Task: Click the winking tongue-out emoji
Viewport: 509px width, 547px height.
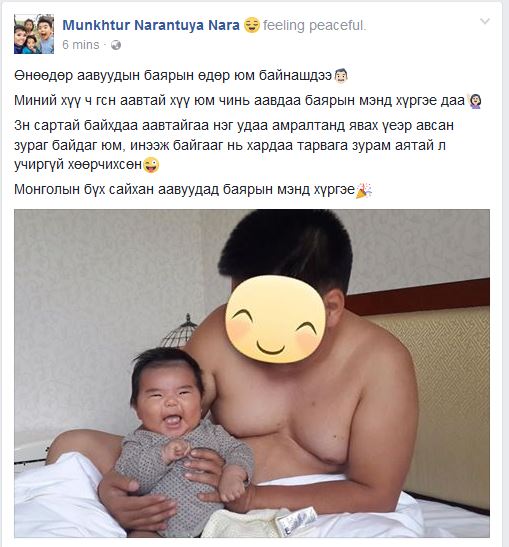Action: [x=151, y=165]
